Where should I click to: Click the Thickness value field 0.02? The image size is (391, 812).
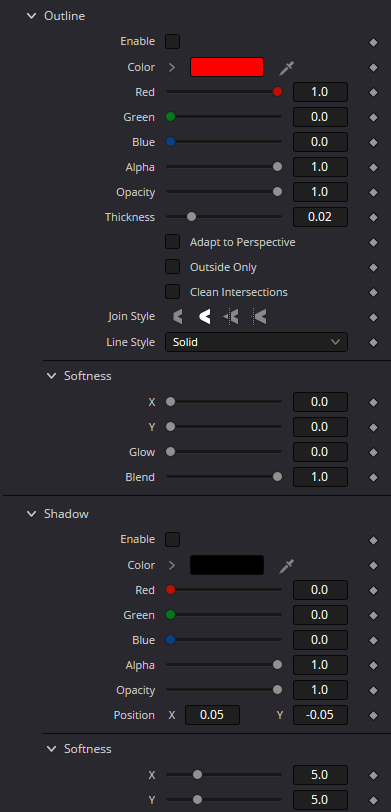[320, 217]
